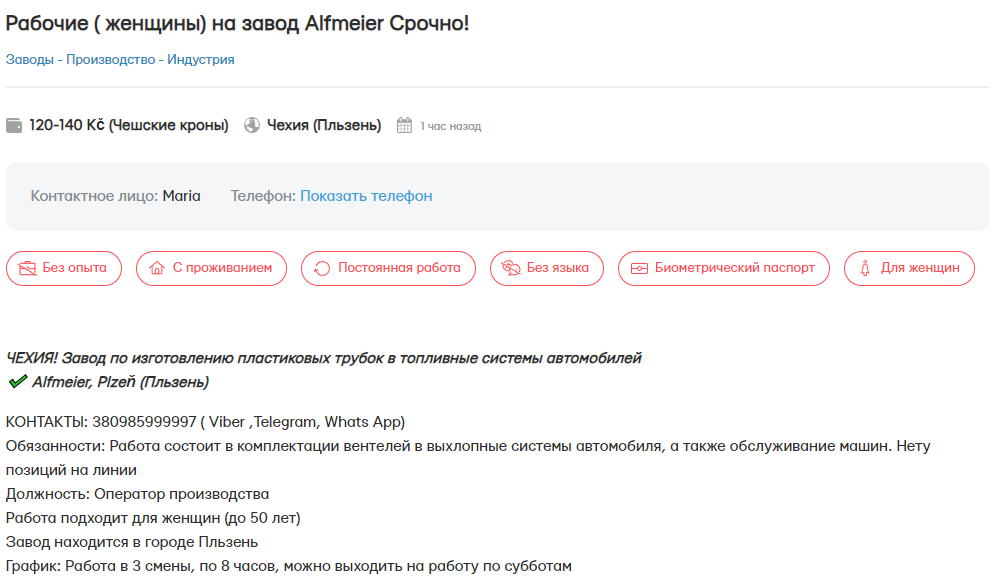
Task: Click the Чехия (Пльзень) location text
Action: pos(324,126)
